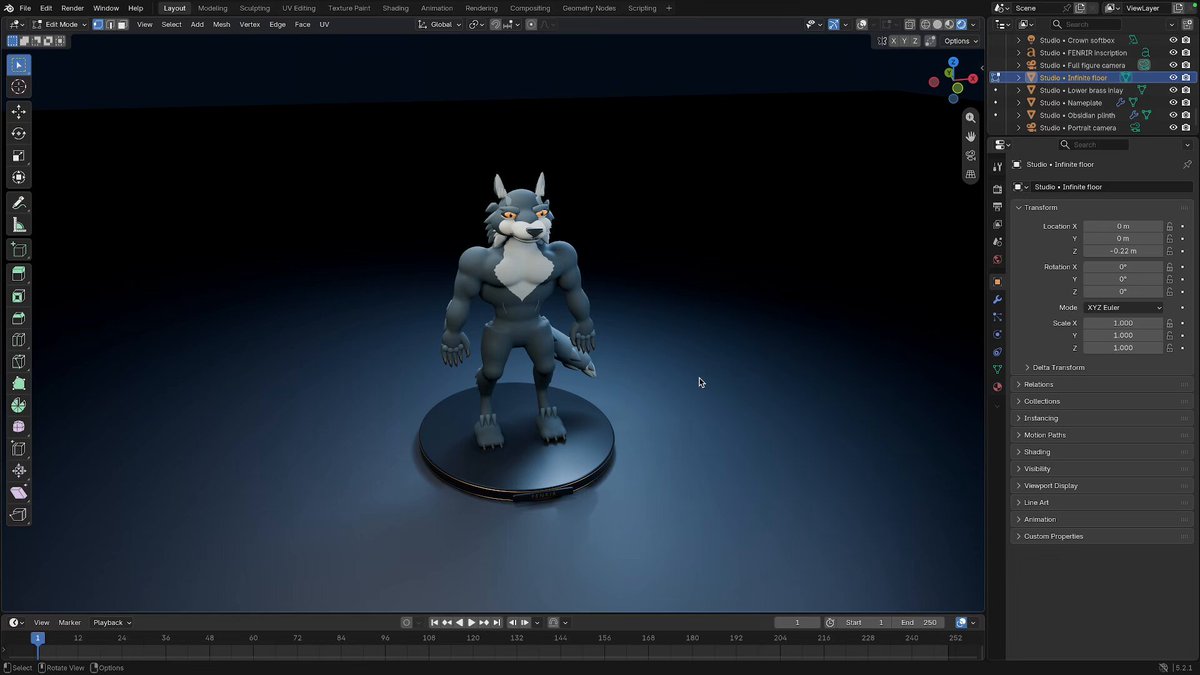Open the XYZ Euler rotation mode dropdown

click(x=1124, y=308)
